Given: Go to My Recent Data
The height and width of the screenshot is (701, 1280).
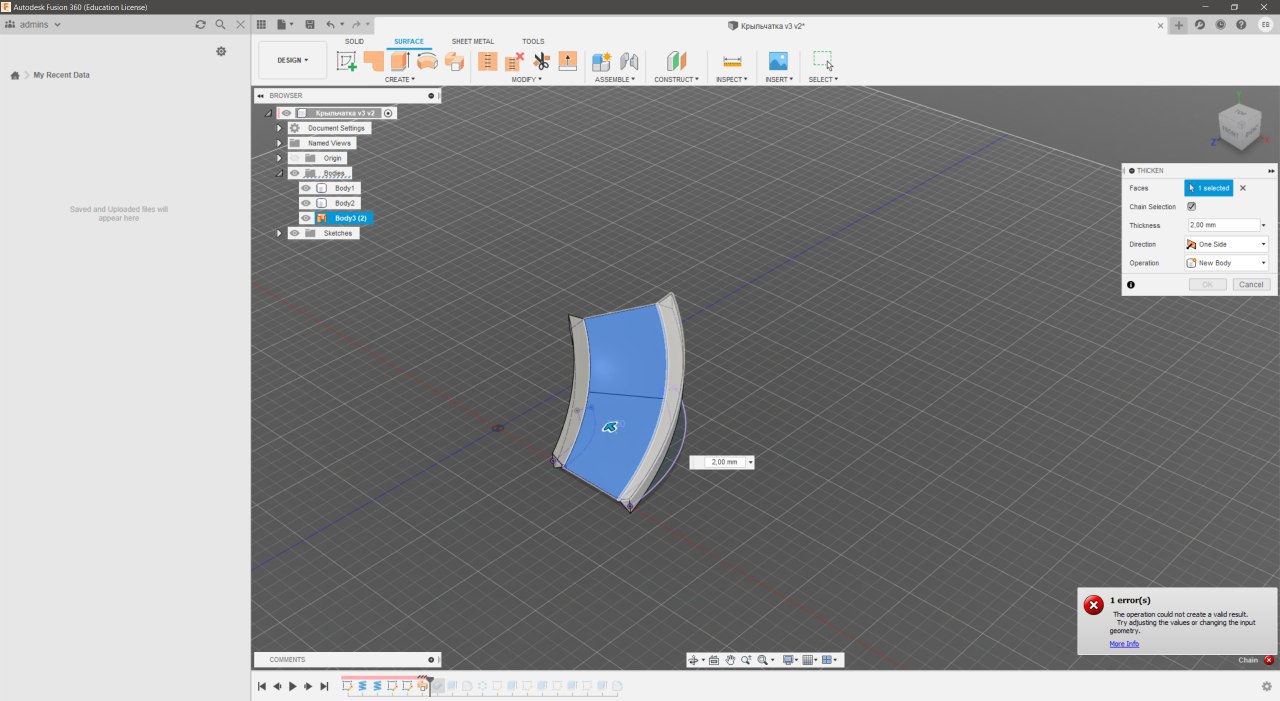Looking at the screenshot, I should pos(61,75).
